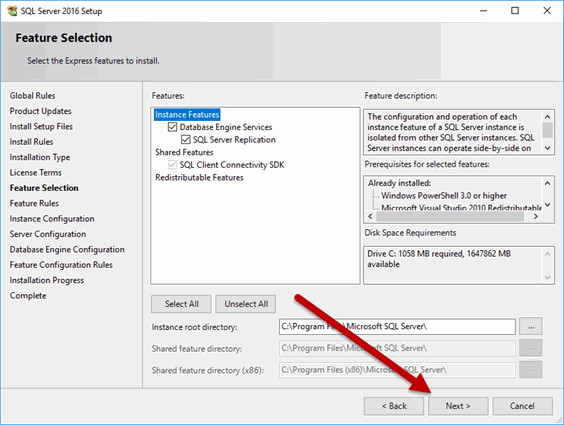Minimize the setup window
564x425 pixels.
click(483, 11)
